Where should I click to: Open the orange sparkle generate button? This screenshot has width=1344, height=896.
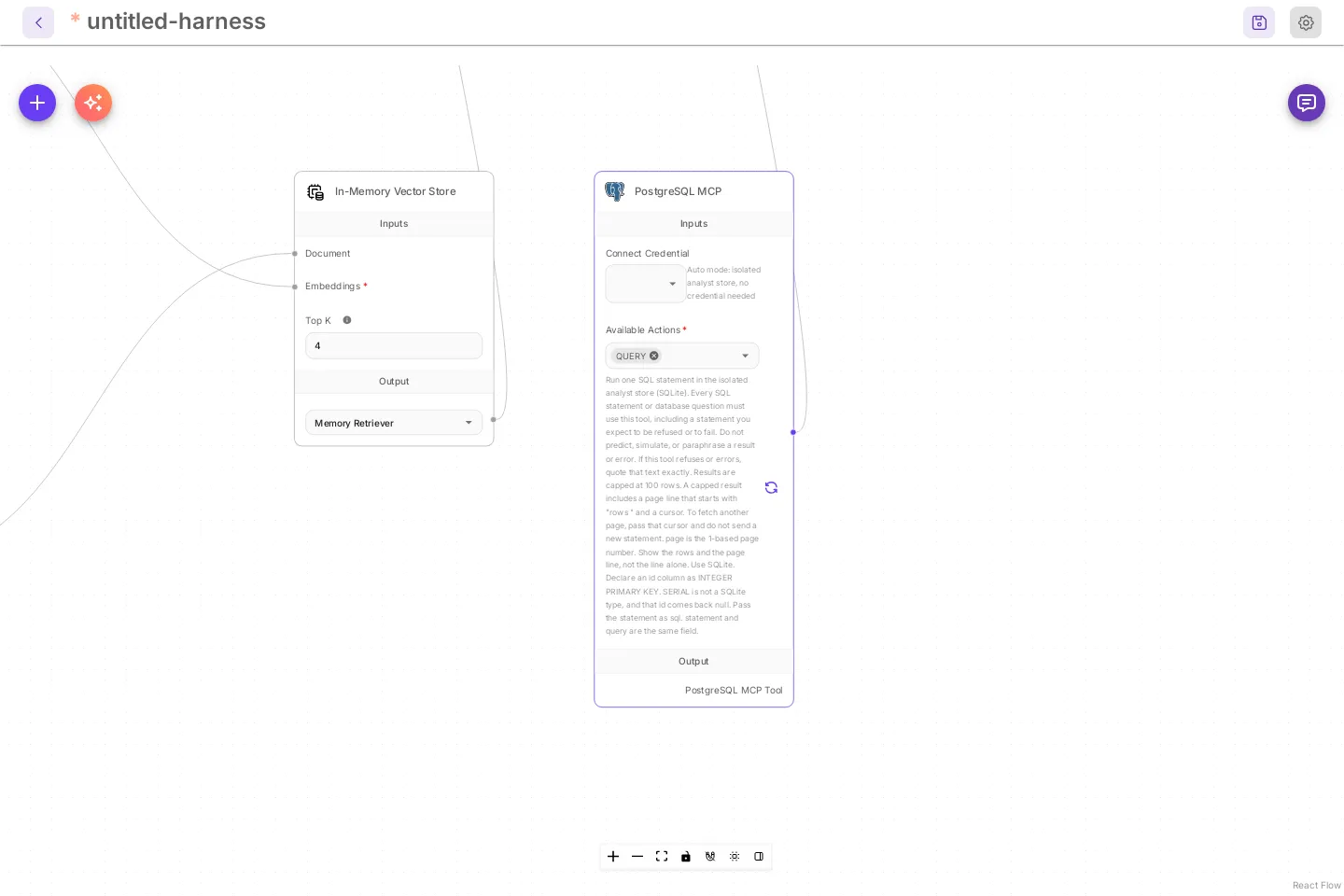pos(93,103)
